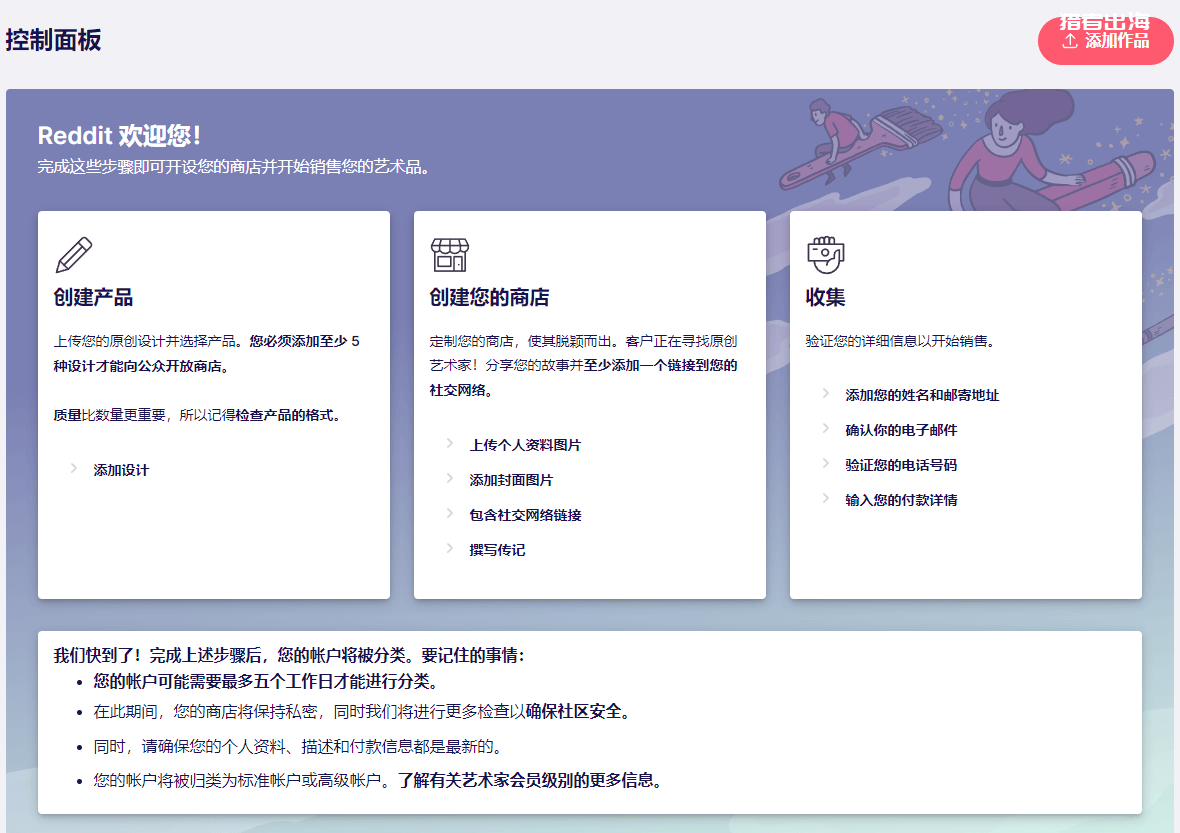This screenshot has height=833, width=1180.
Task: Click the text 确保社区安全
Action: [573, 712]
